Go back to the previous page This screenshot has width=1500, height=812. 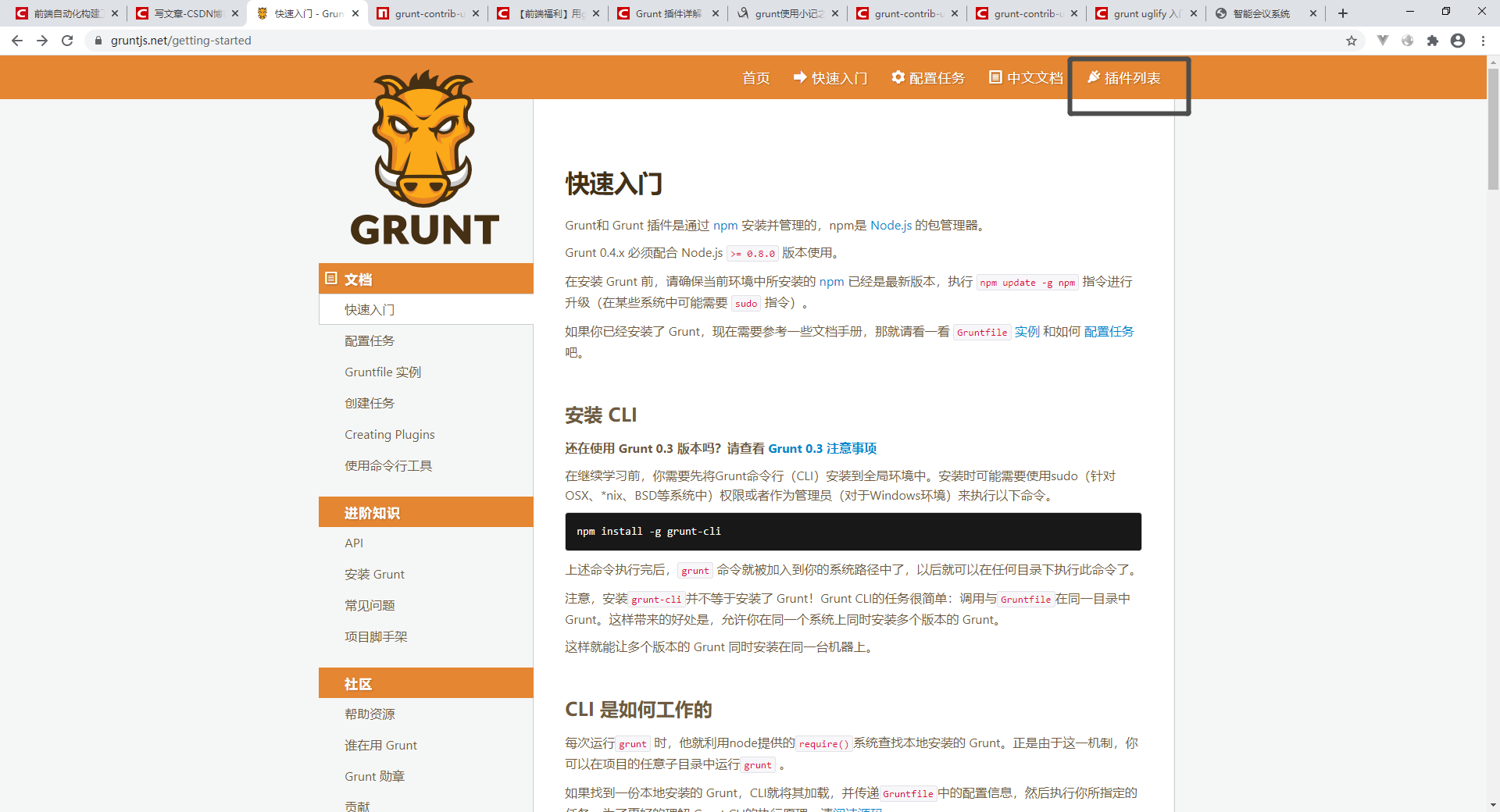click(x=17, y=41)
